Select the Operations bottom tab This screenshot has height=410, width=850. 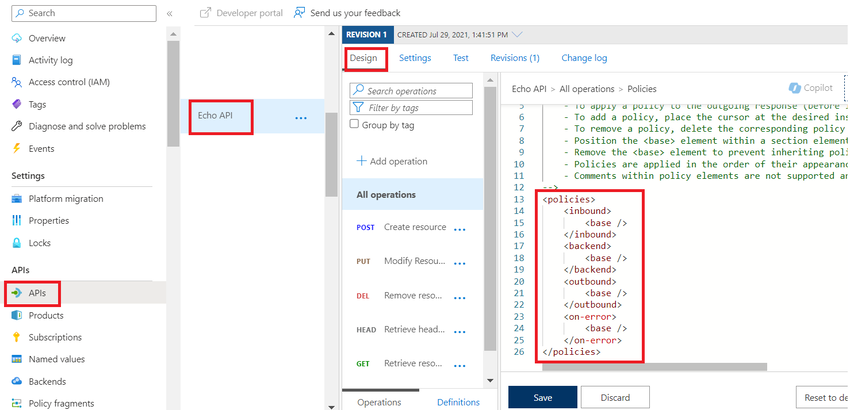pyautogui.click(x=379, y=402)
